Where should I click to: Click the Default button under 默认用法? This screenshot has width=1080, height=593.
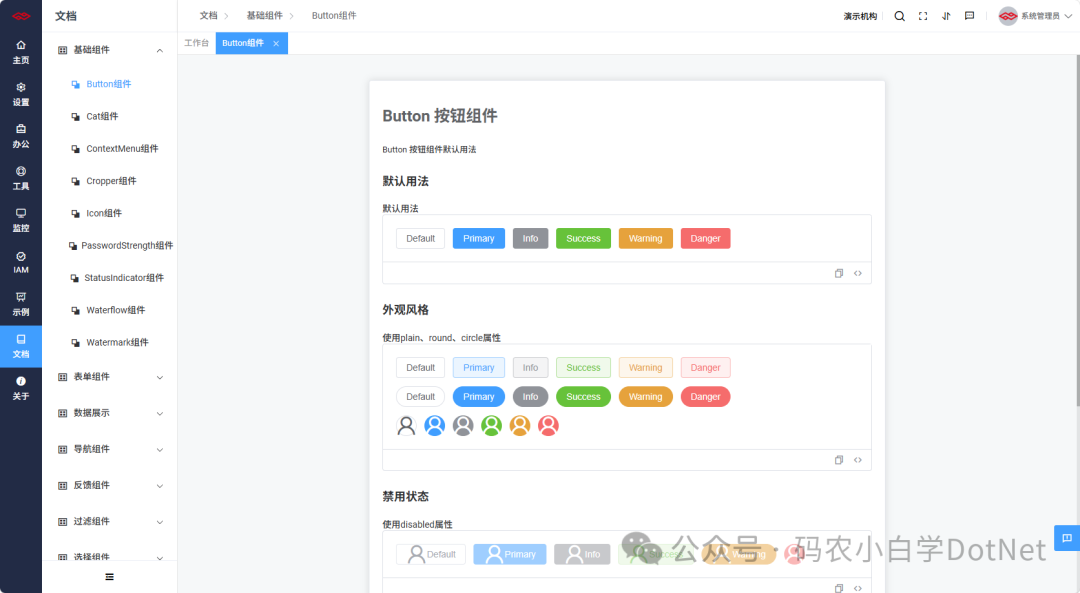point(420,238)
